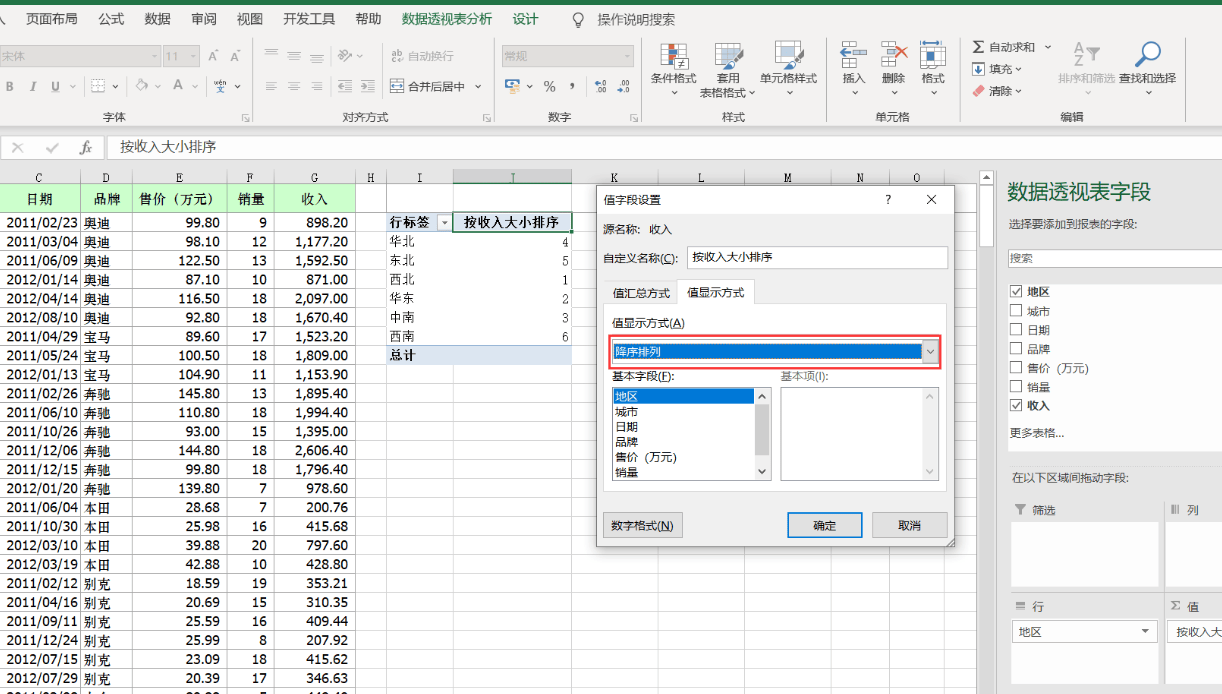1222x694 pixels.
Task: Click the 自定义名称 text input field
Action: (816, 258)
